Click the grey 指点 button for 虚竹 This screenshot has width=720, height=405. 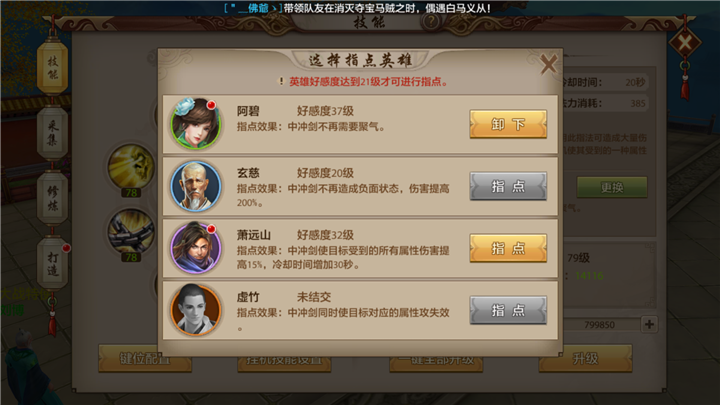pos(508,310)
